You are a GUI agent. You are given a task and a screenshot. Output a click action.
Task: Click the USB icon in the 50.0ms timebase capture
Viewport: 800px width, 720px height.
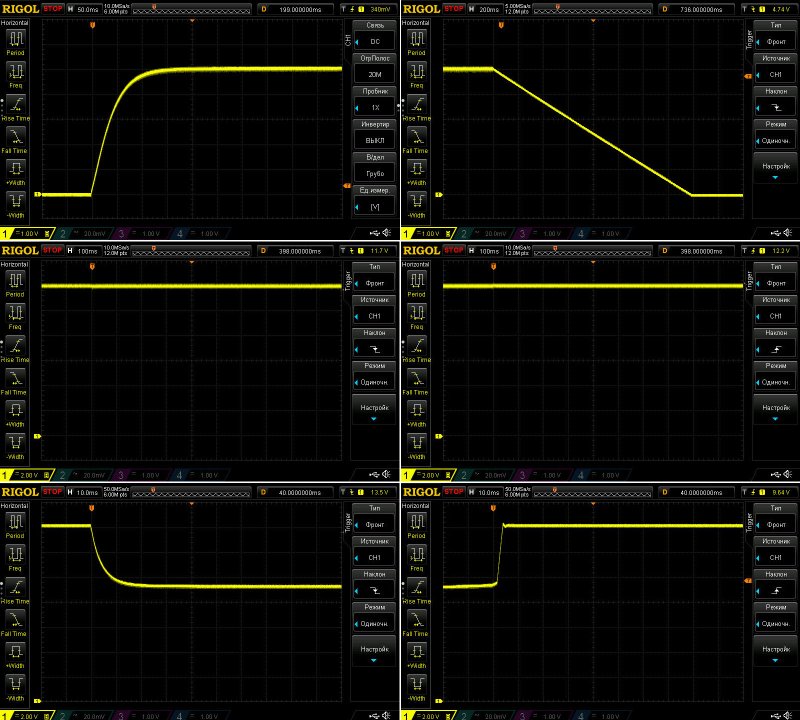point(374,233)
